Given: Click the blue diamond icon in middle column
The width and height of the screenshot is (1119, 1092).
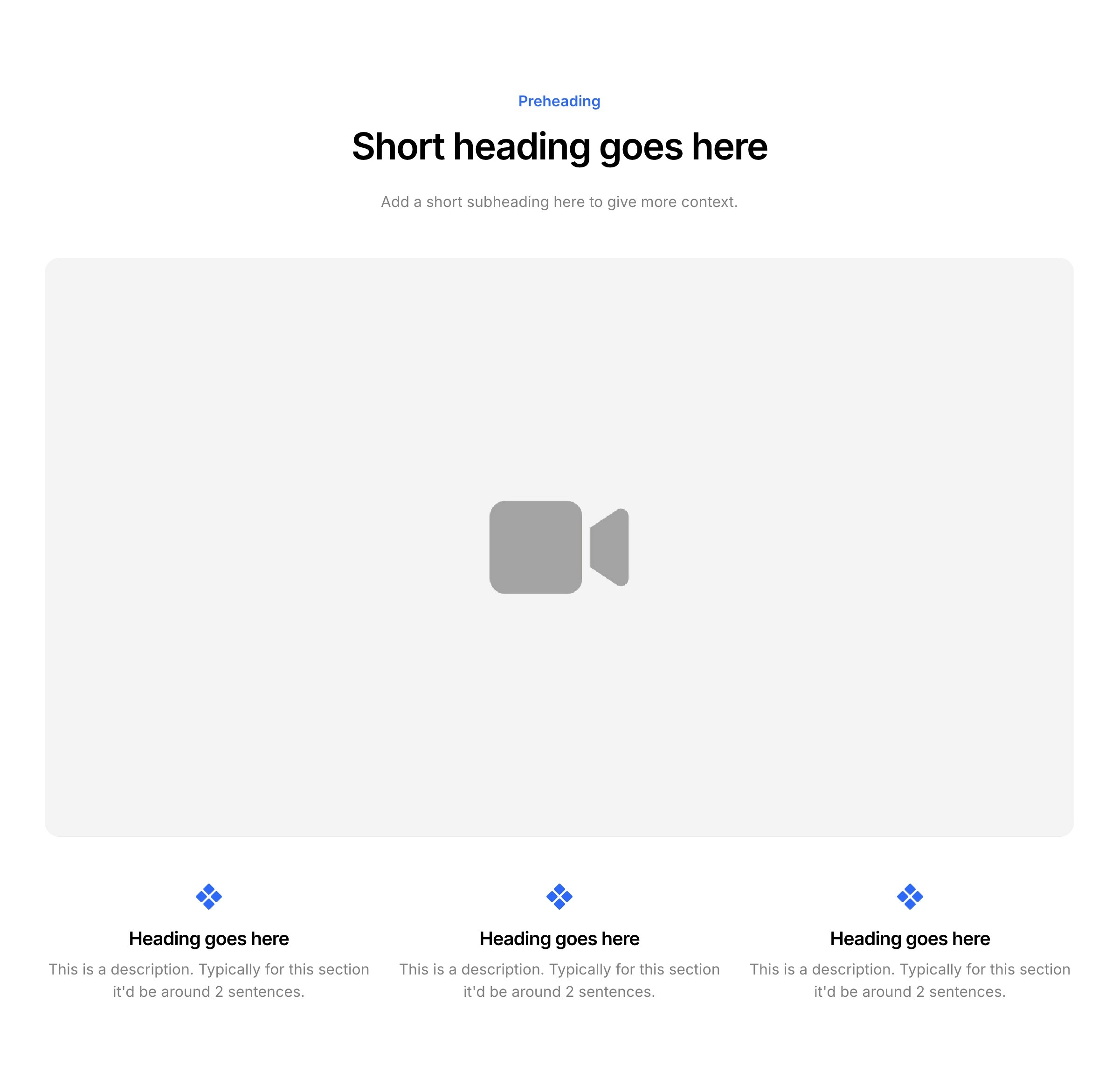Looking at the screenshot, I should [x=559, y=897].
